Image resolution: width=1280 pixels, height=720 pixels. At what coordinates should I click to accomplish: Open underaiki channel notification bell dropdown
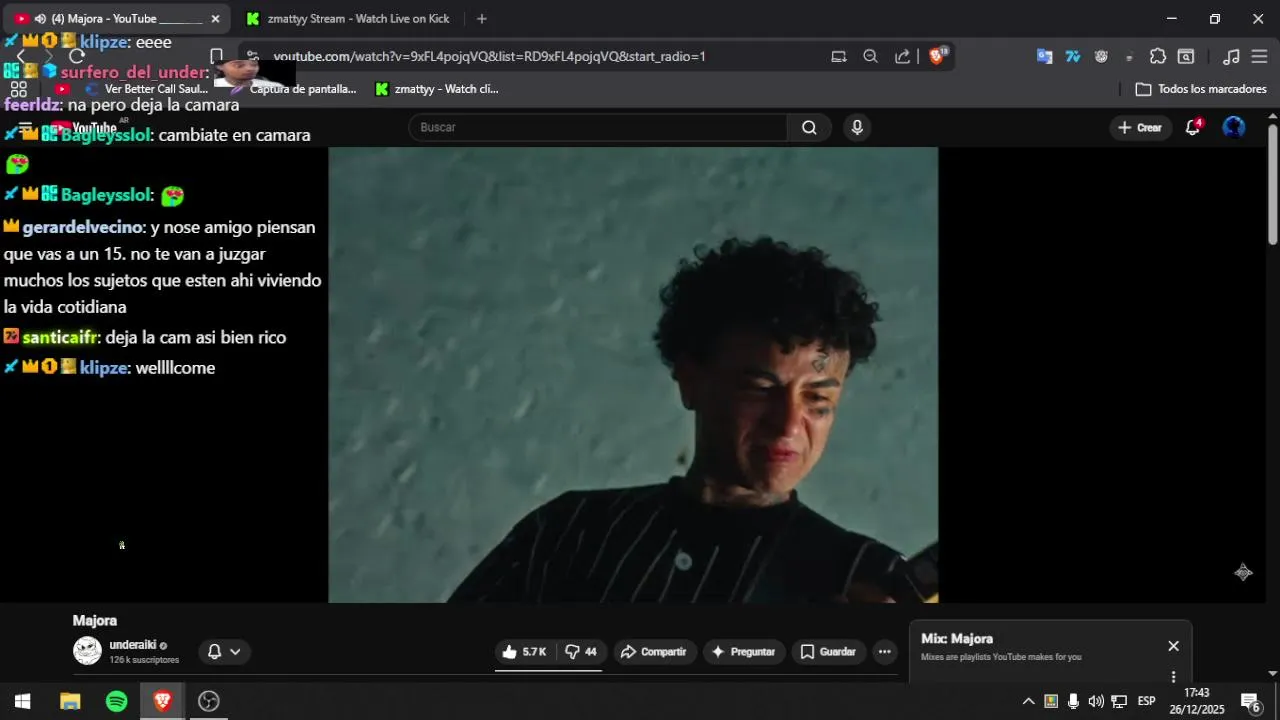click(x=224, y=652)
